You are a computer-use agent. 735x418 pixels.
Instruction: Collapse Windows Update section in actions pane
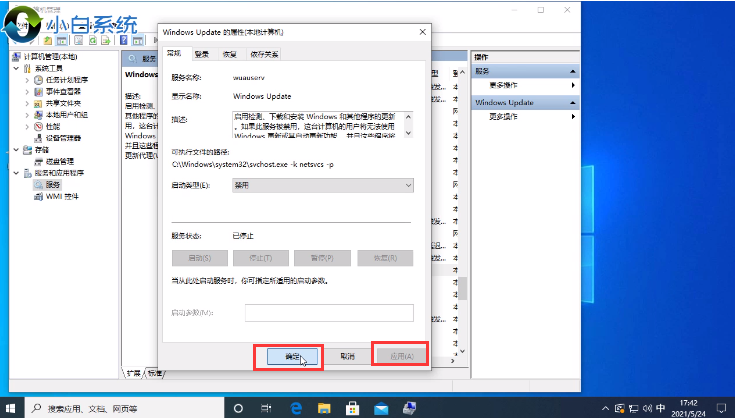(572, 103)
